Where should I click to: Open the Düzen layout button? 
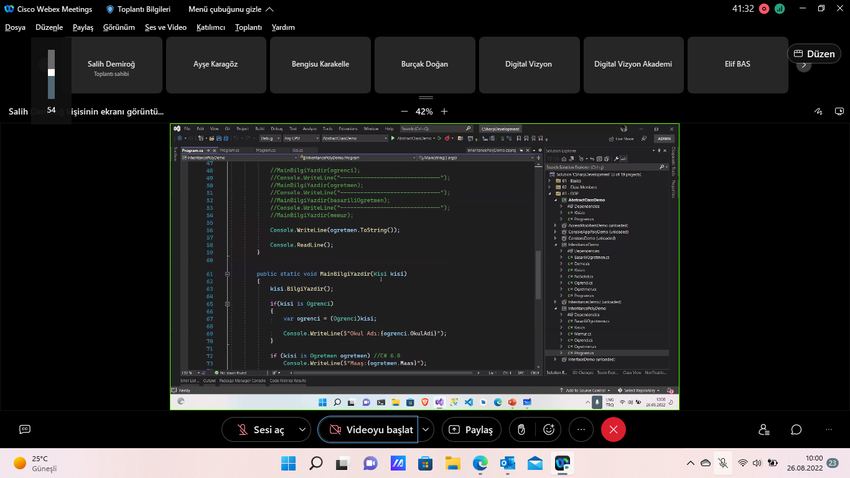pos(814,54)
